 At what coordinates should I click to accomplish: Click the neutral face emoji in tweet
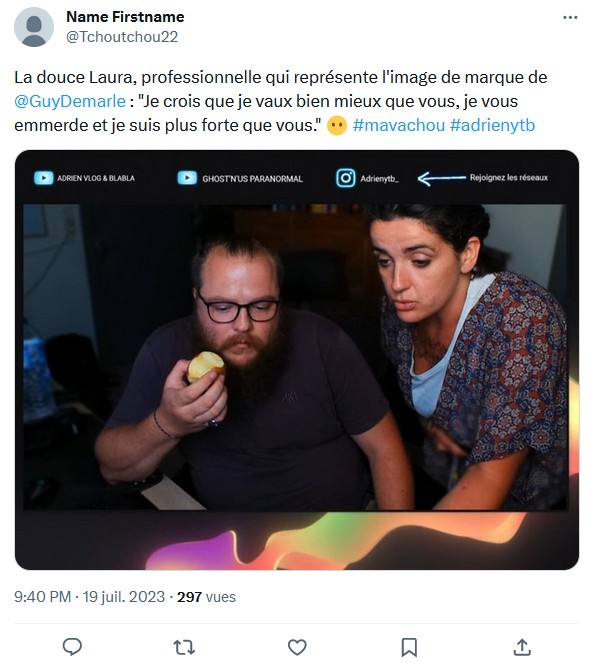coord(337,126)
